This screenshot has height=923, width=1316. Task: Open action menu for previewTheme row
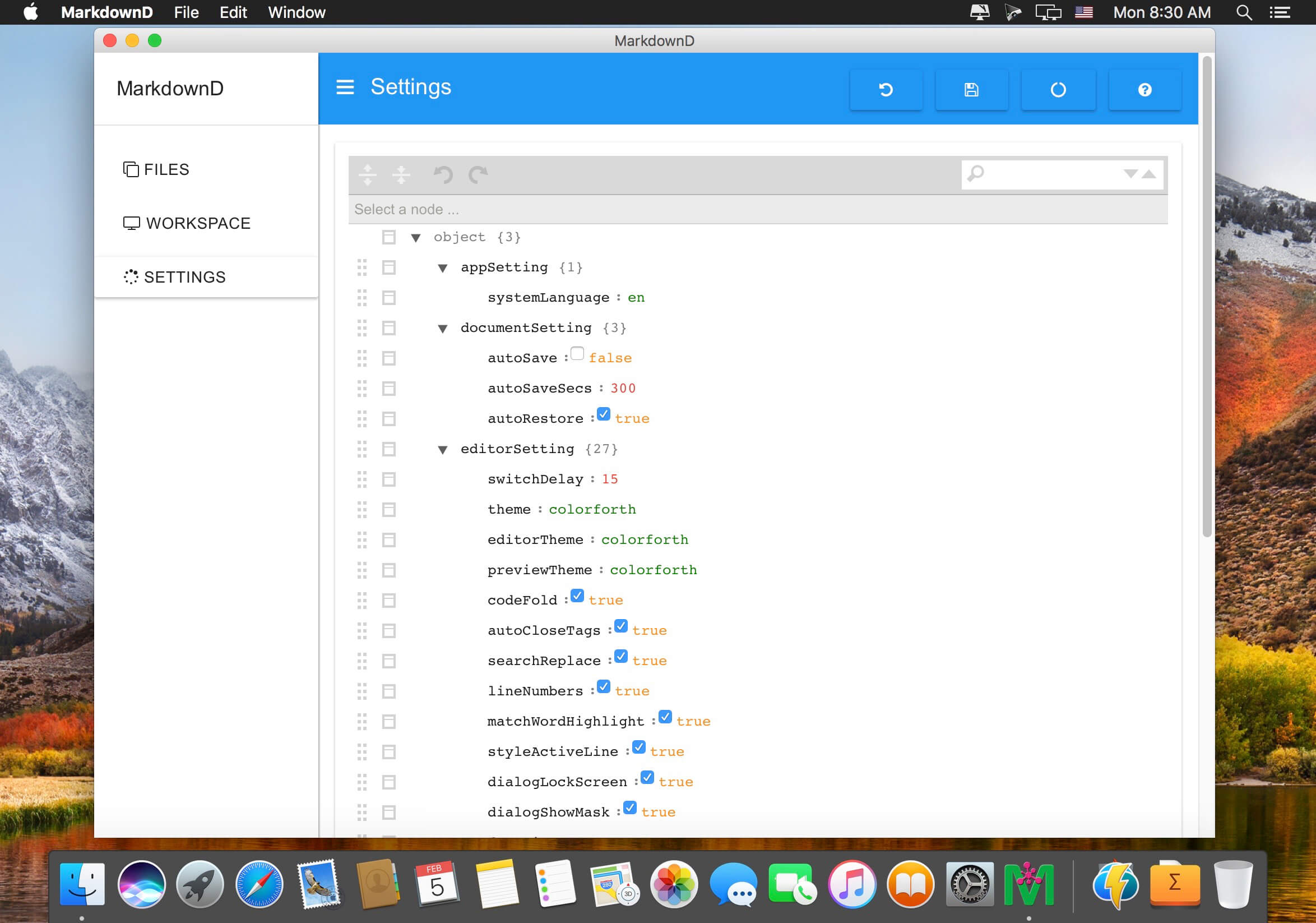(x=388, y=570)
